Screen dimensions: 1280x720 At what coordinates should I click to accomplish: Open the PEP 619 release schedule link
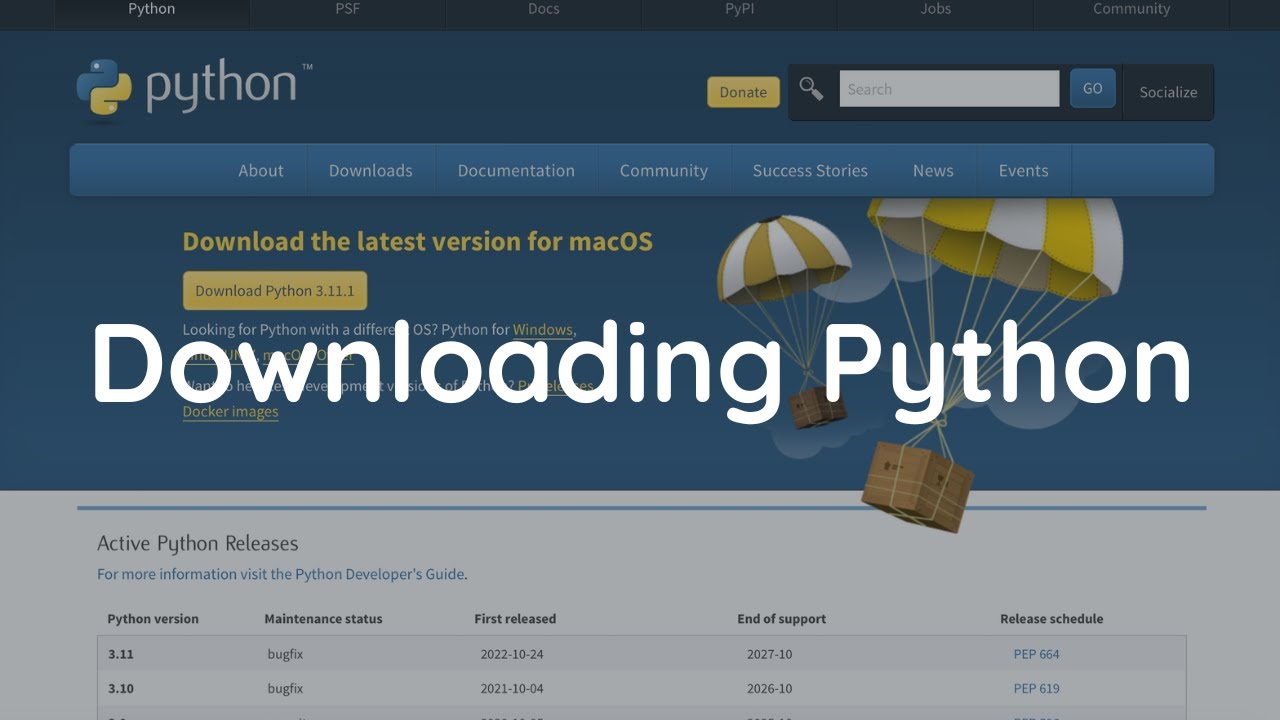[x=1036, y=688]
